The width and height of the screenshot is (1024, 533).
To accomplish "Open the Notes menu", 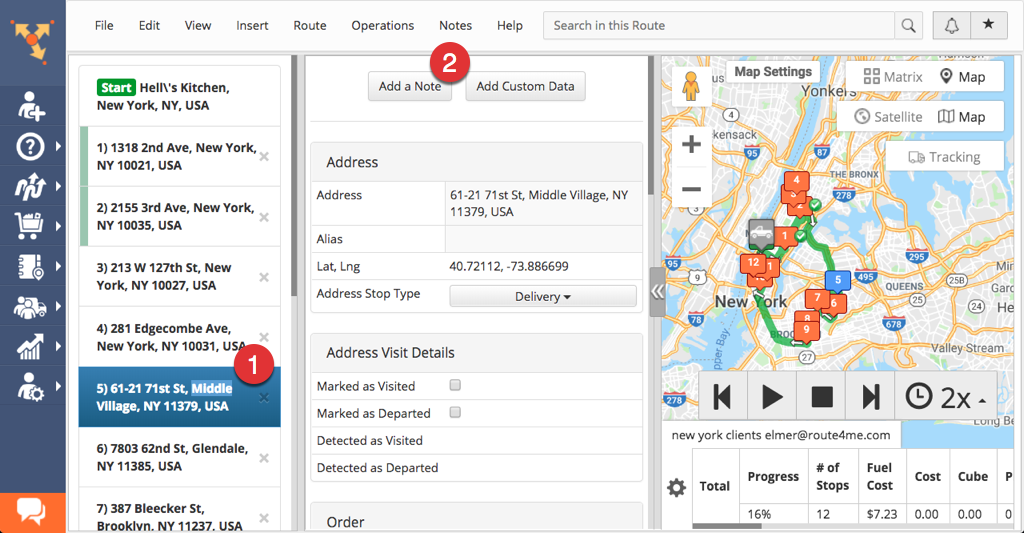I will point(455,25).
